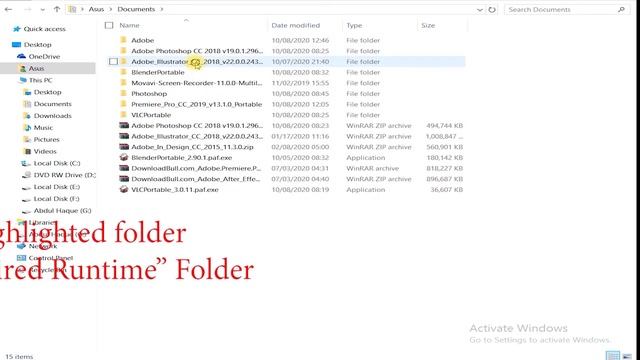Click the 36,607 KB size cell
Image resolution: width=640 pixels, height=360 pixels.
[x=447, y=189]
